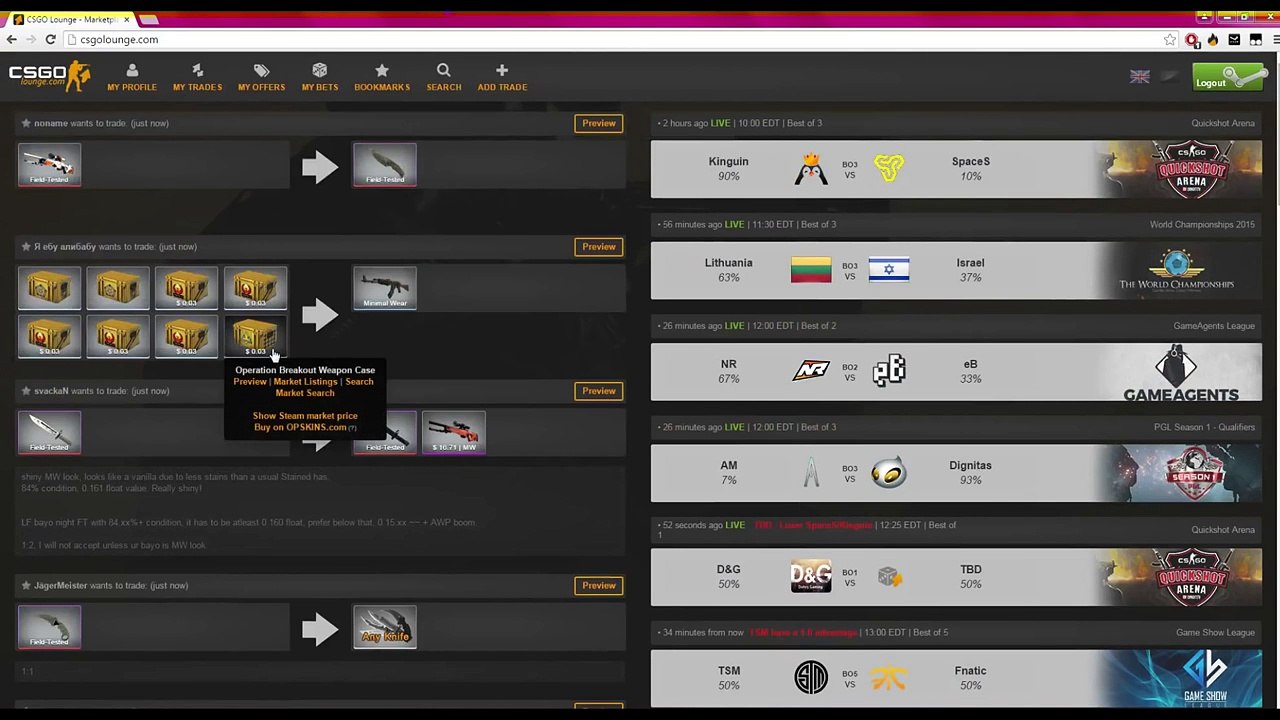
Task: Select the UK flag language icon
Action: click(1139, 77)
